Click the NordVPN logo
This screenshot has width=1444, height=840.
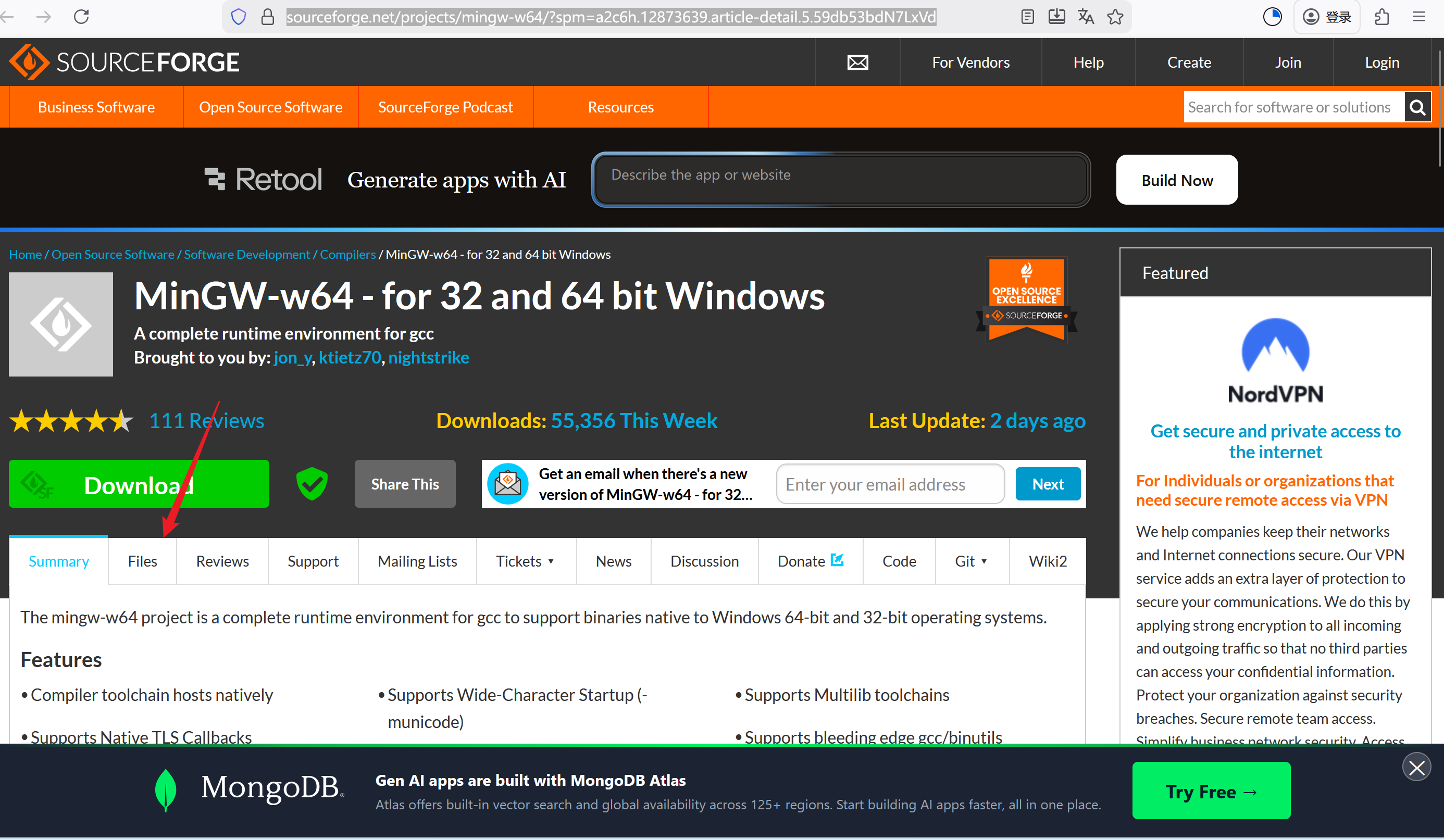1276,361
